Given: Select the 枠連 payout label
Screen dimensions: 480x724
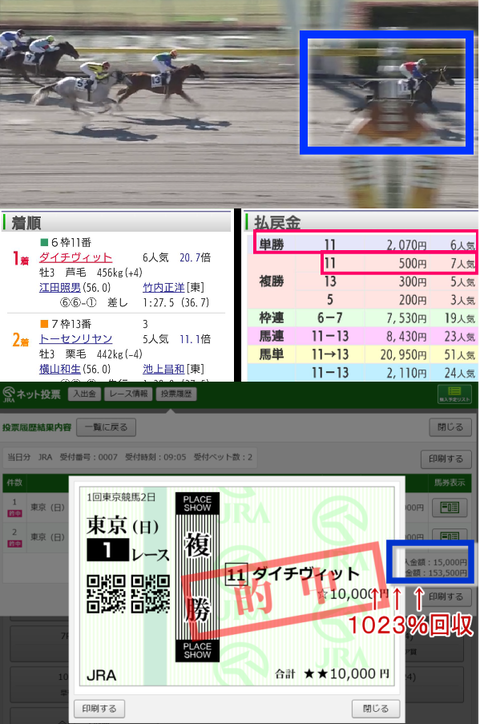Looking at the screenshot, I should tap(271, 318).
